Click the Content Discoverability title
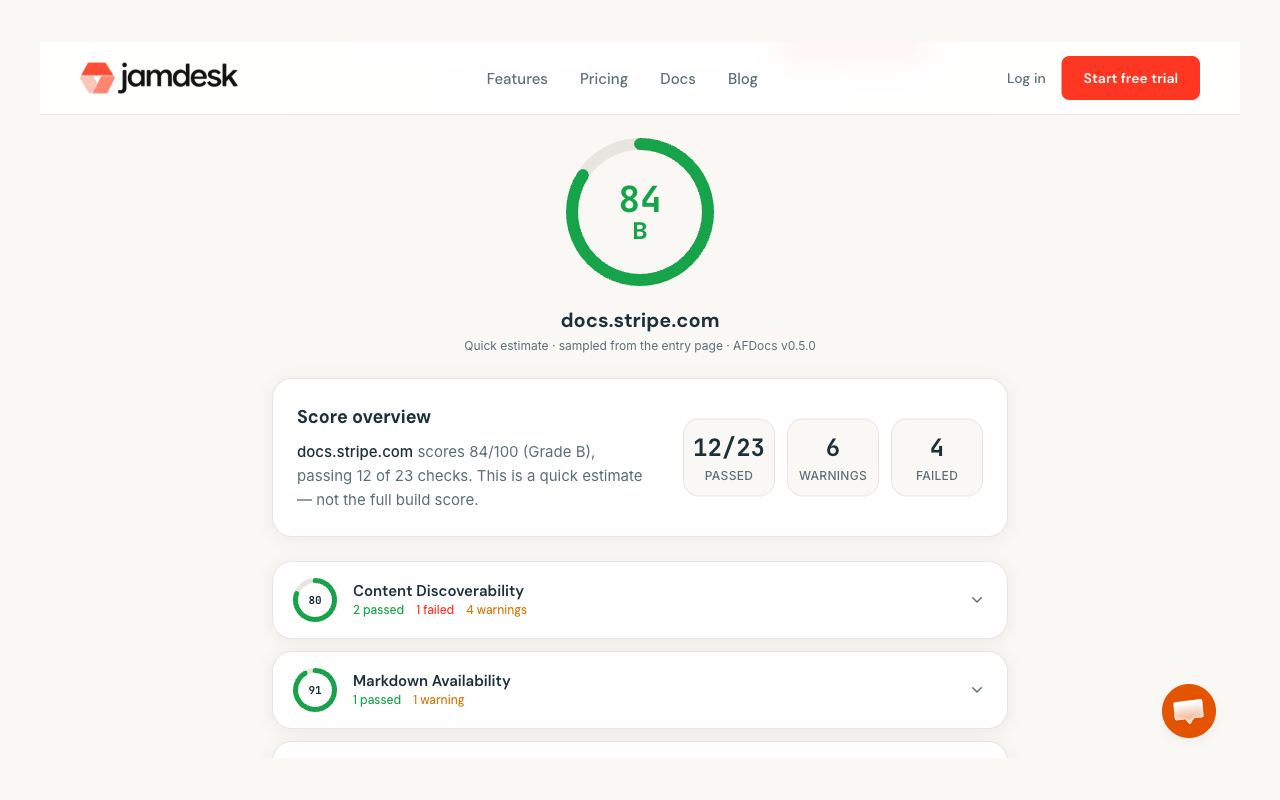 438,590
